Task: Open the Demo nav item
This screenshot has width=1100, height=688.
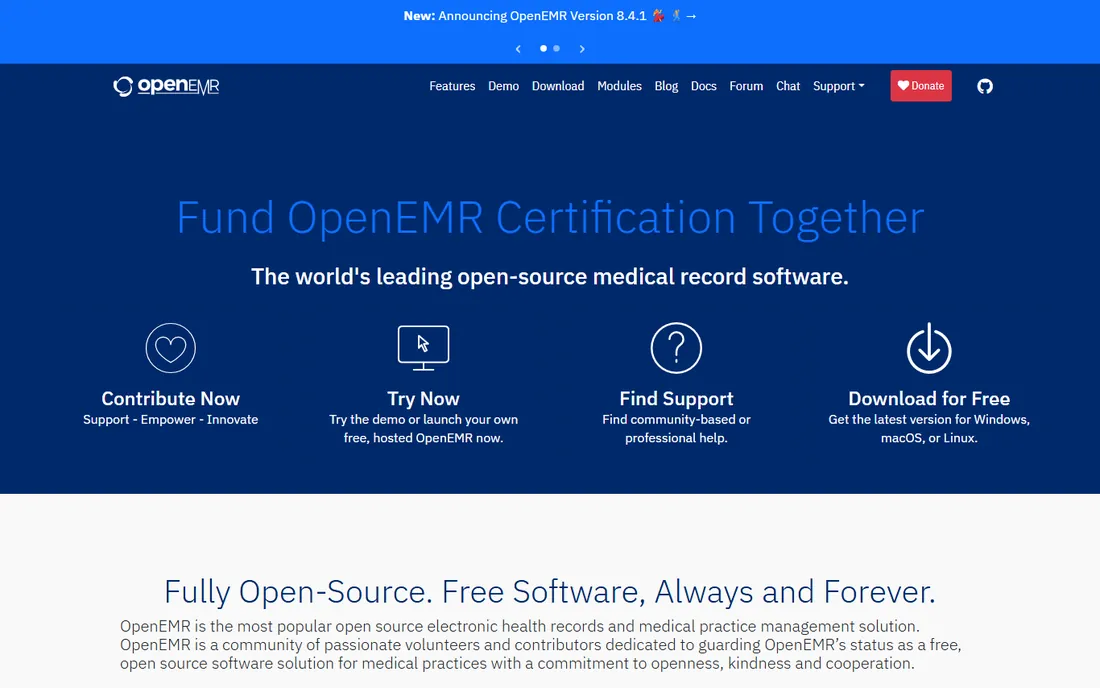Action: click(504, 86)
